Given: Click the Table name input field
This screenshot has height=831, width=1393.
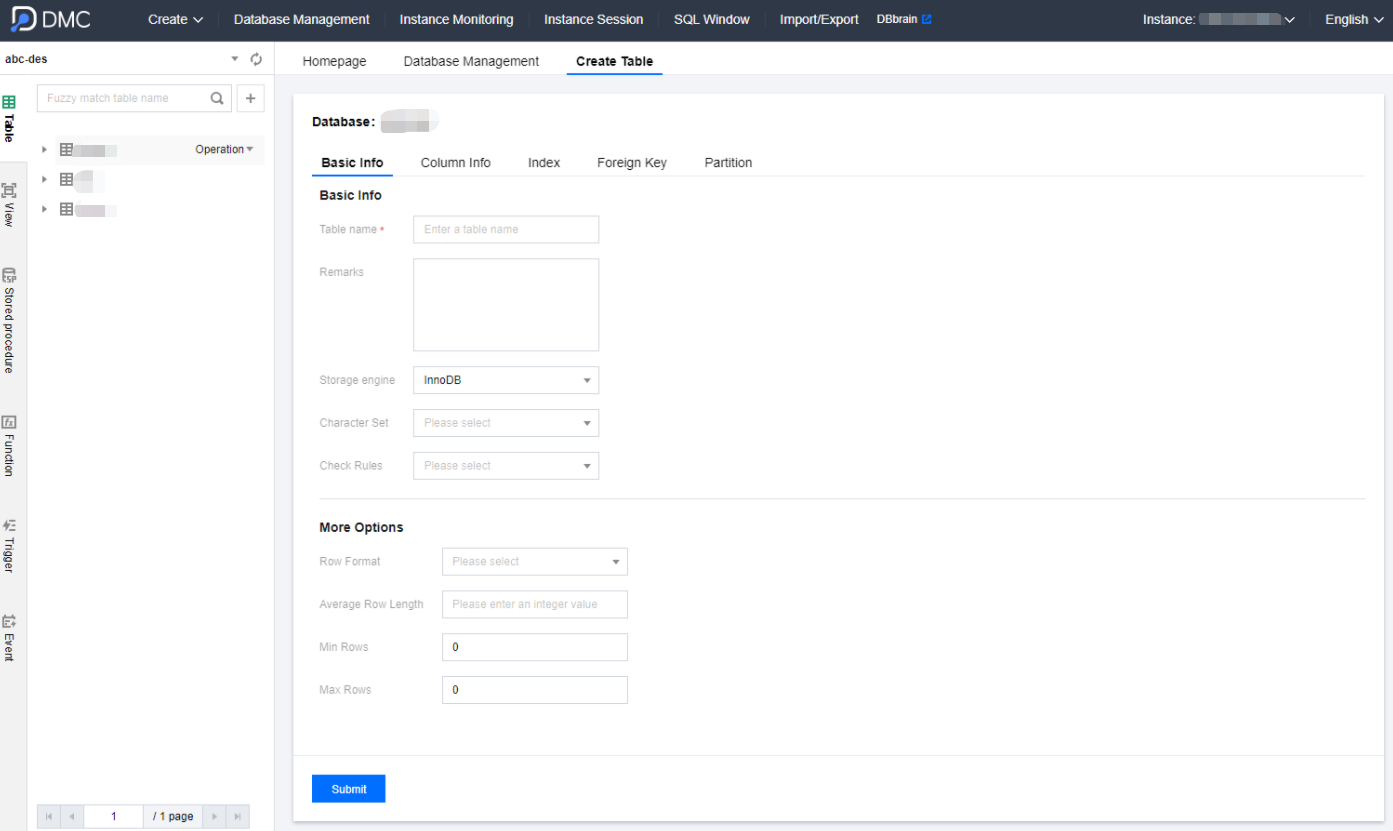Looking at the screenshot, I should click(506, 229).
